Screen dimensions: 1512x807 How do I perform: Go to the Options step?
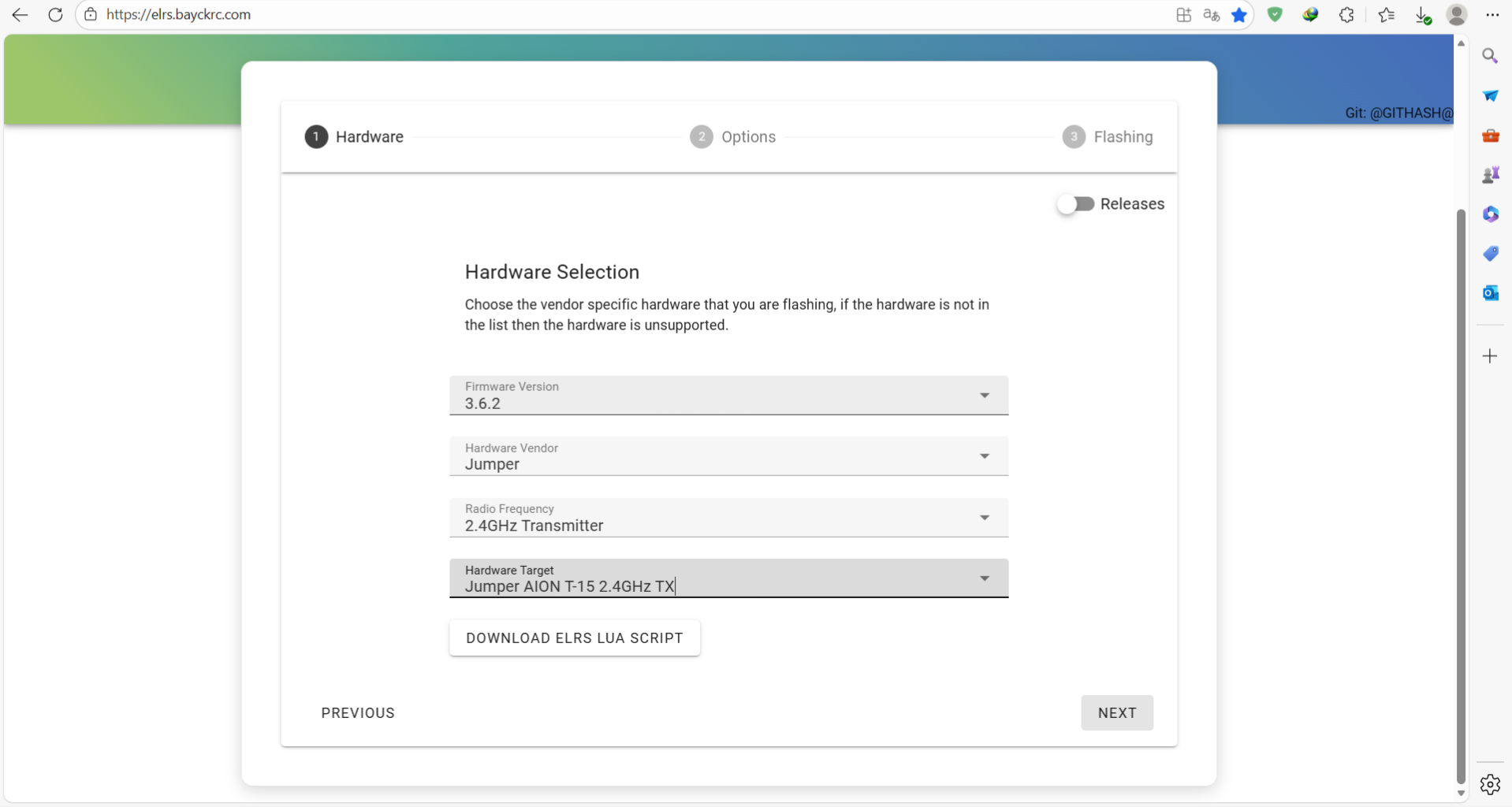733,137
